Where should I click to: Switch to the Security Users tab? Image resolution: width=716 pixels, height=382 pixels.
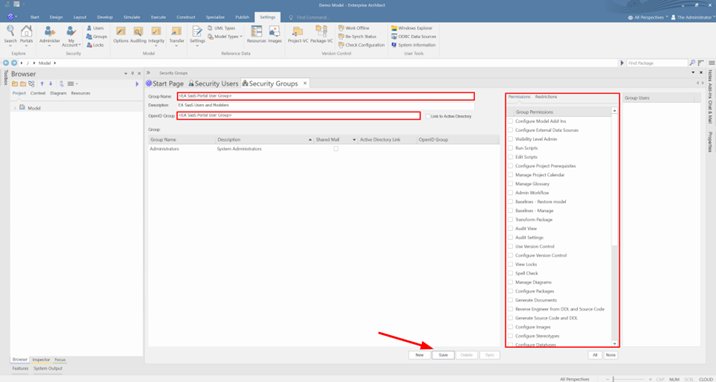pyautogui.click(x=213, y=84)
